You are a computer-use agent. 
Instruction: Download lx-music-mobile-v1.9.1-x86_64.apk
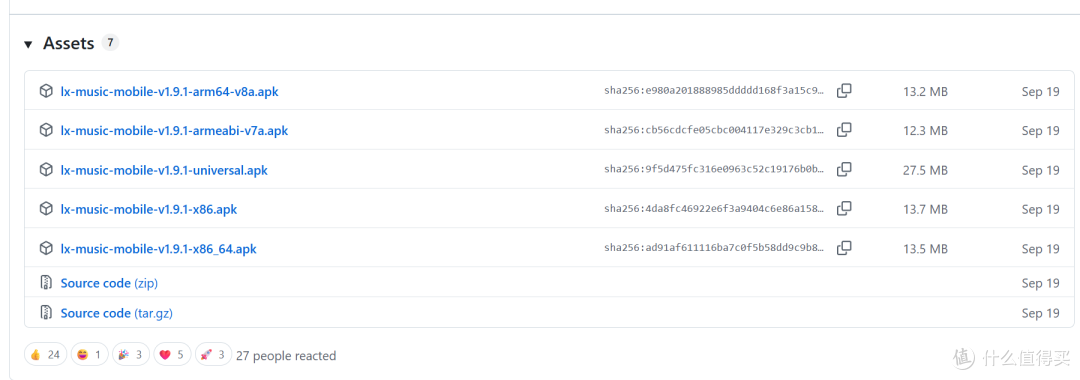click(158, 249)
